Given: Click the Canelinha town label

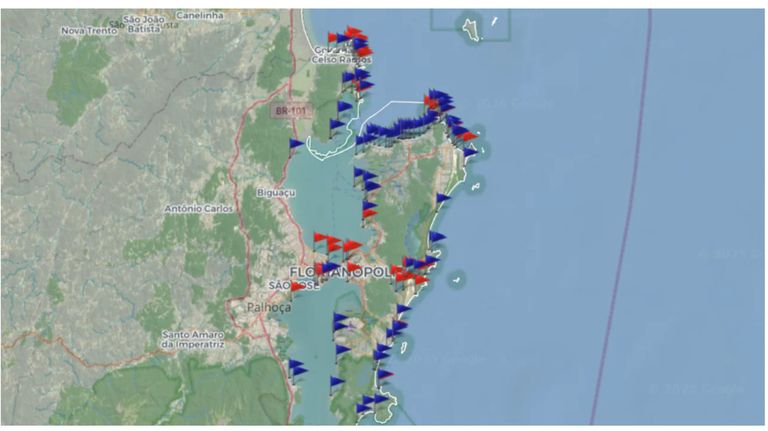Looking at the screenshot, I should tap(200, 15).
